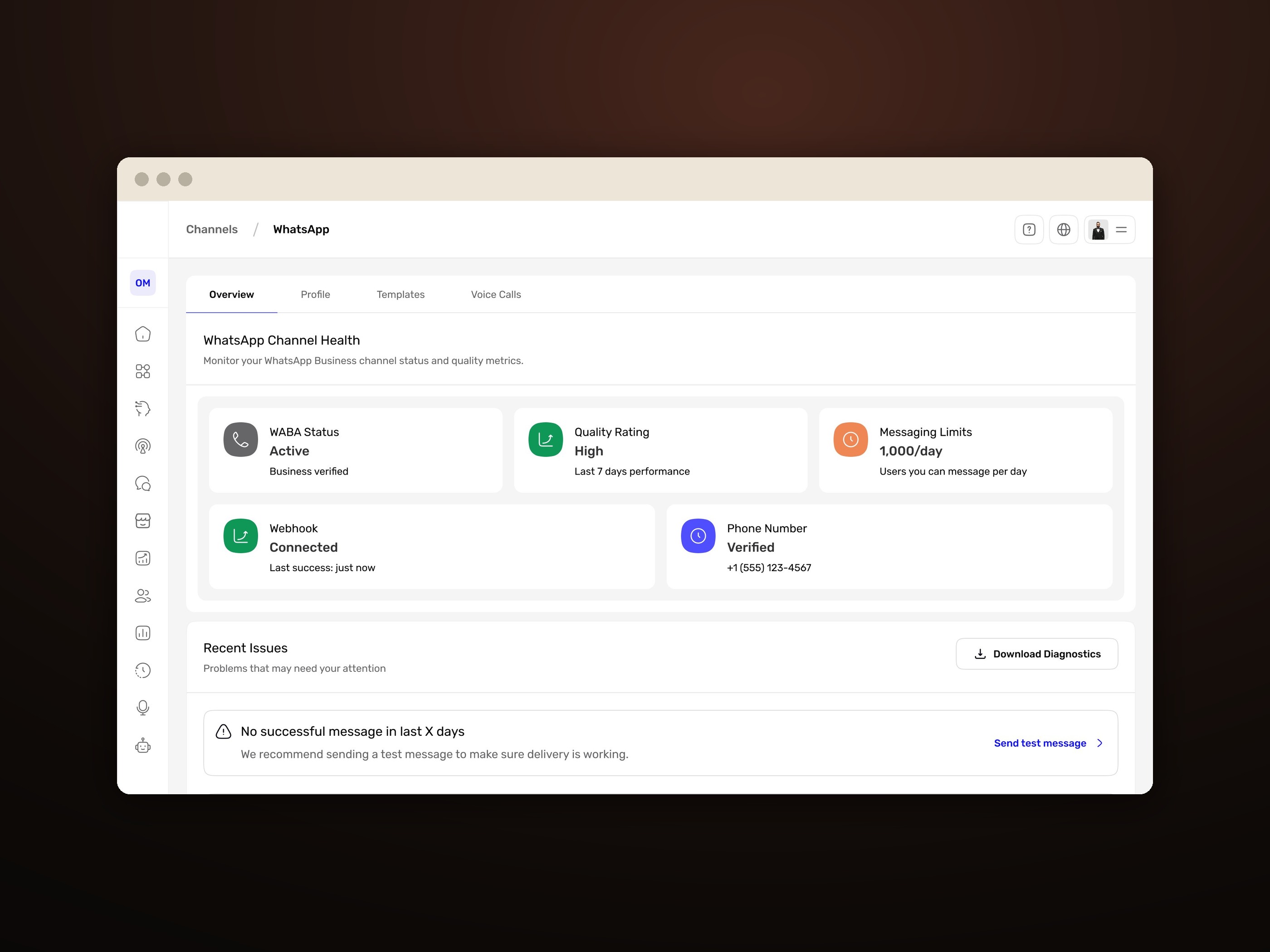Click the Messaging Limits orange clock icon

[x=850, y=440]
